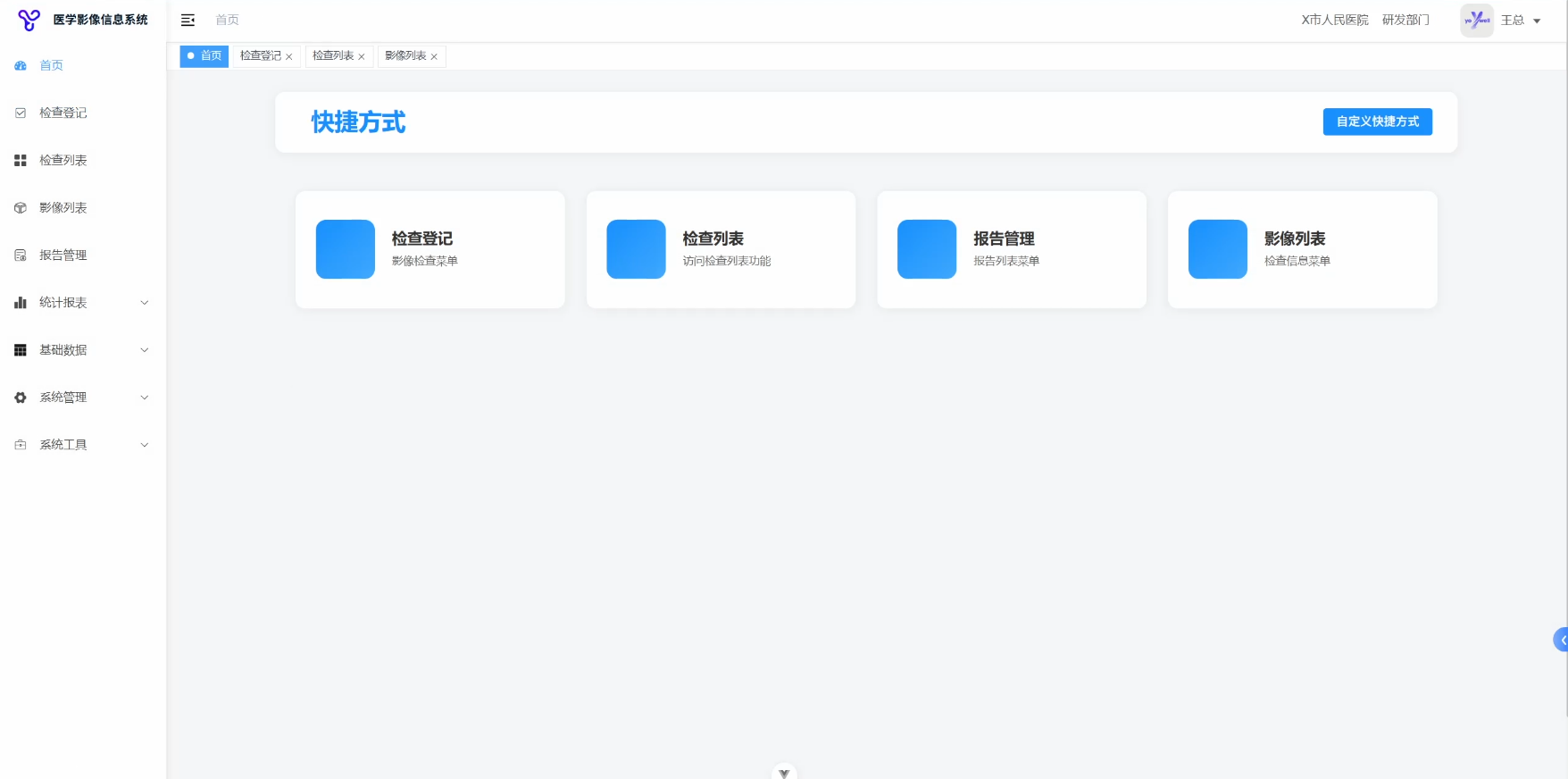
Task: Open the 检查登记 shortcut card icon
Action: 345,249
